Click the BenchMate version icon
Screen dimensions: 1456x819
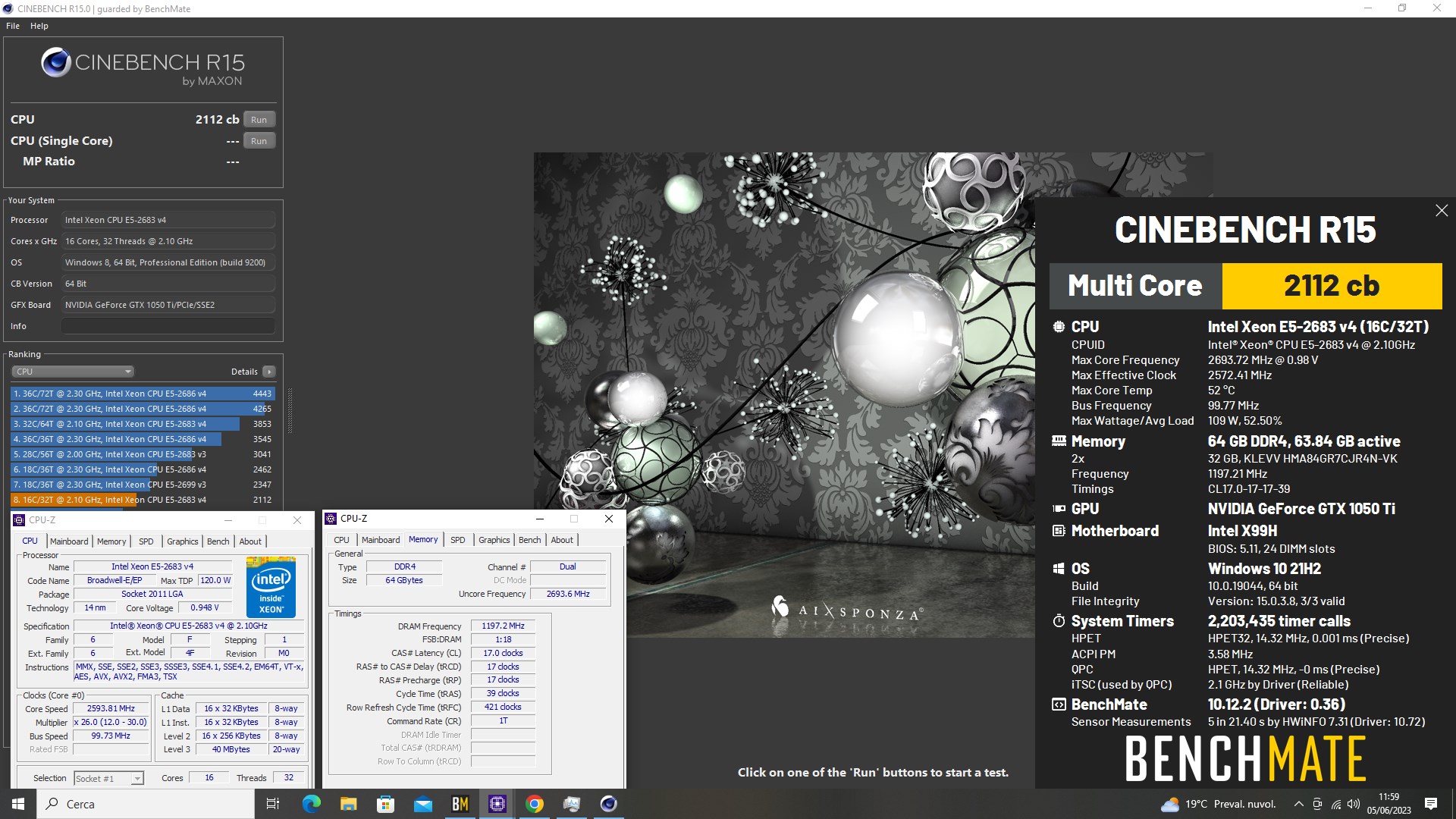coord(1059,704)
